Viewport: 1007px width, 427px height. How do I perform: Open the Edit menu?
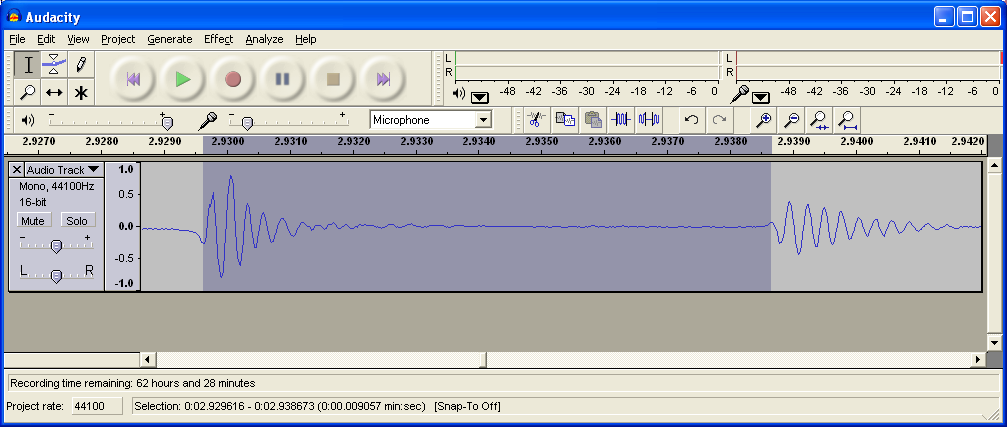[46, 39]
